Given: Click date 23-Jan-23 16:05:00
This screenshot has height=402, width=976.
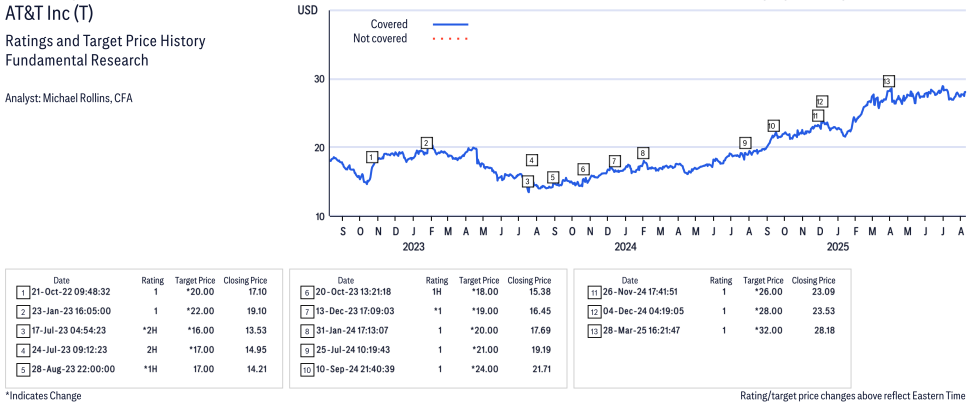Looking at the screenshot, I should pyautogui.click(x=70, y=311).
